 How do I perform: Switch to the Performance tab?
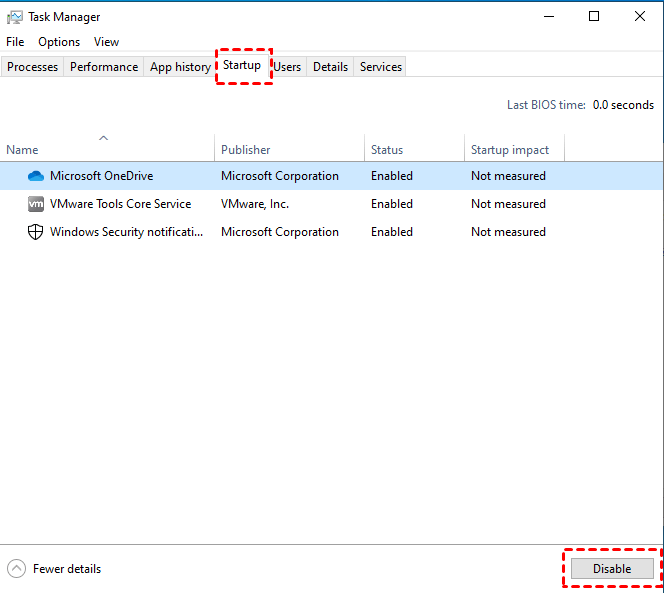click(104, 67)
